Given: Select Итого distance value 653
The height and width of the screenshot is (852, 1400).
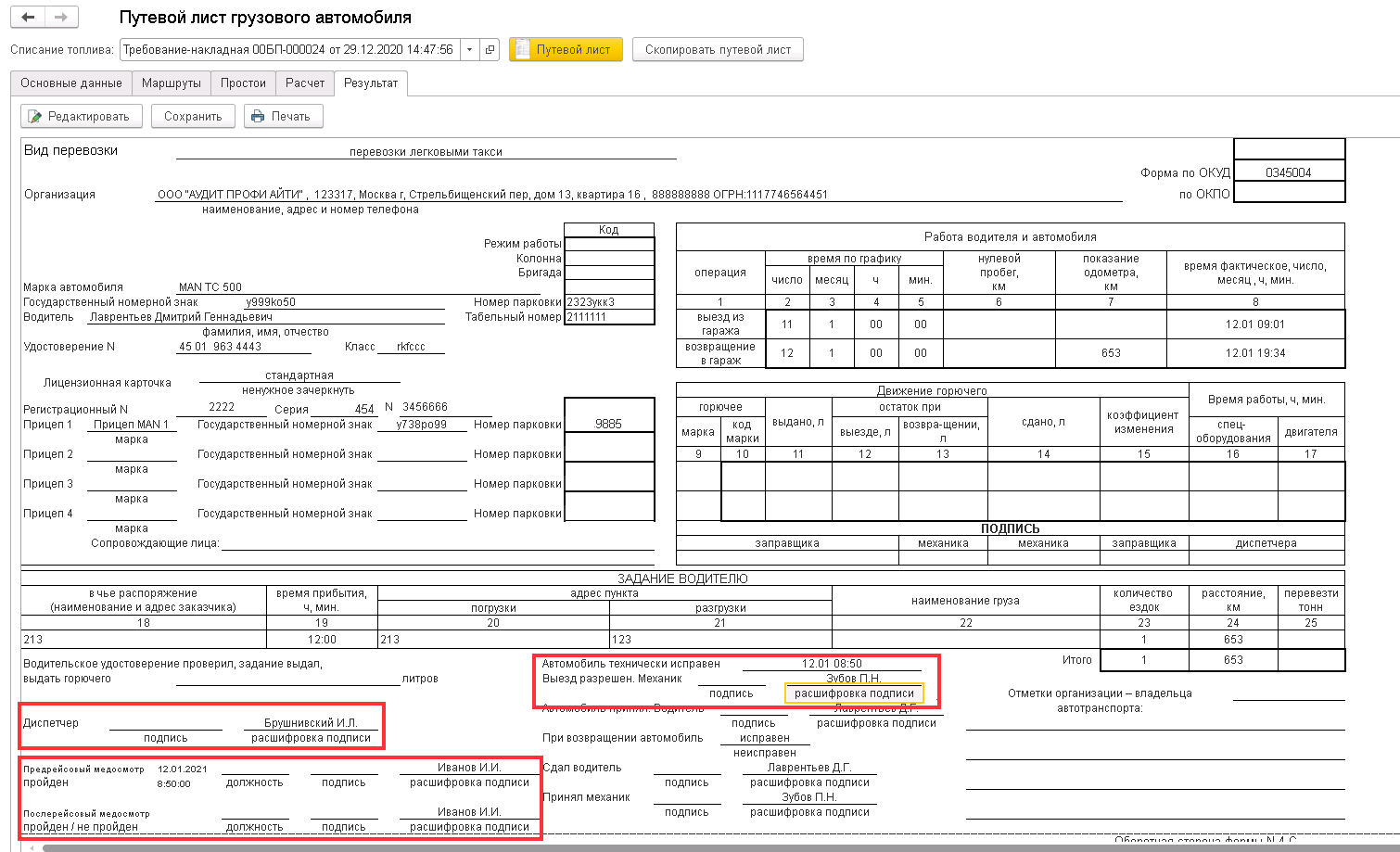Looking at the screenshot, I should 1233,660.
